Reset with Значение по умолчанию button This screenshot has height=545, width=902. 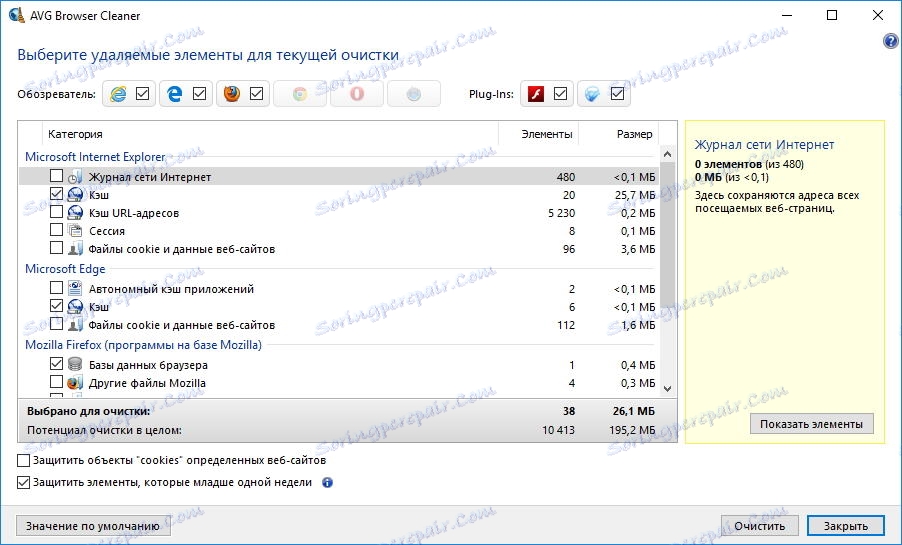[x=93, y=526]
